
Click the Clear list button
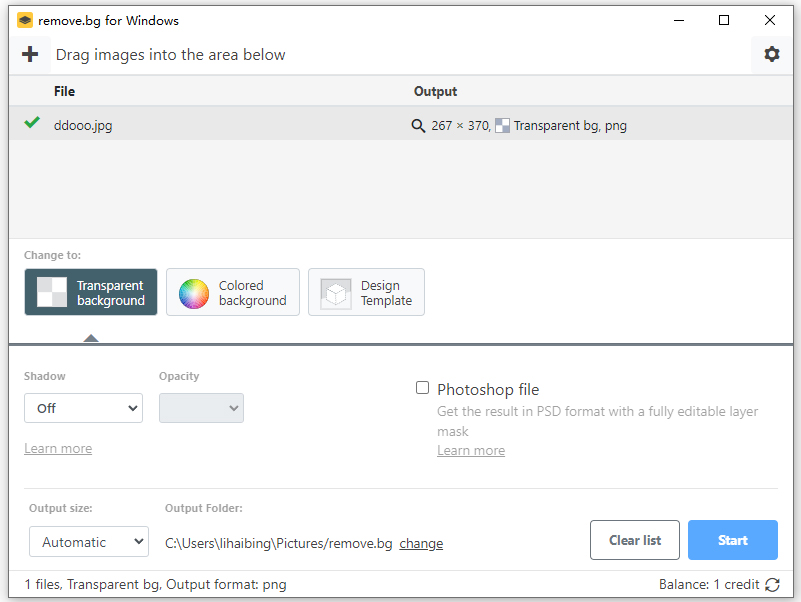(634, 540)
